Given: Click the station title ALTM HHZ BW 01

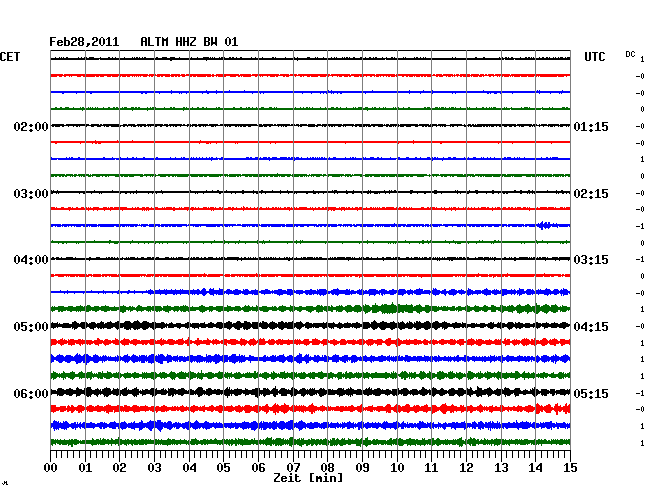Looking at the screenshot, I should [x=189, y=42].
